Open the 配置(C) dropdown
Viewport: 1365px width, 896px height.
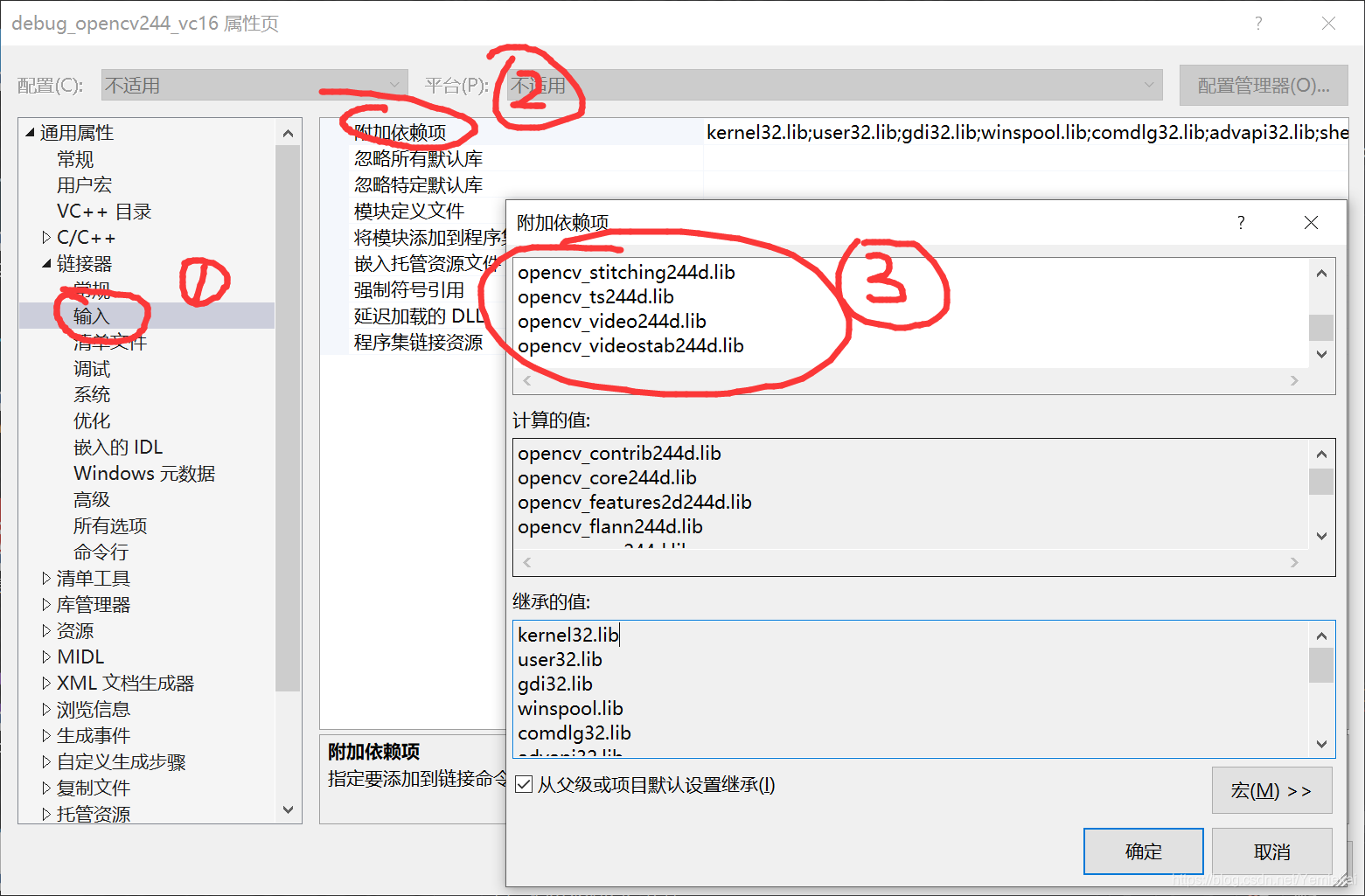pos(254,86)
